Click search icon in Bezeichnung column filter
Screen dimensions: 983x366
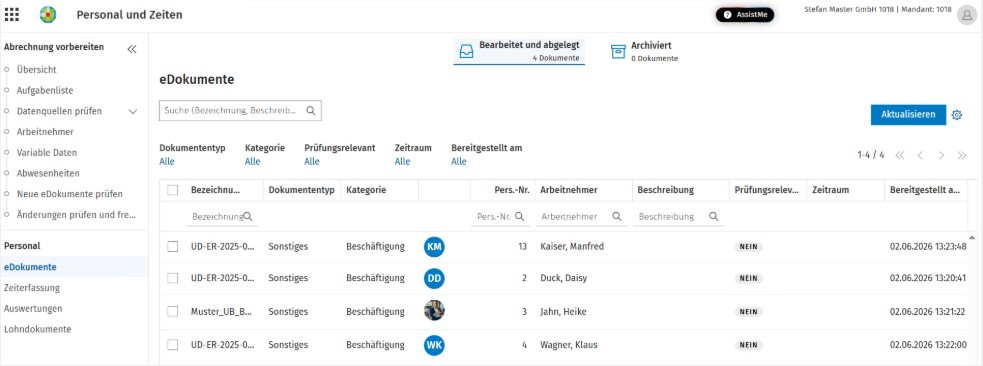[x=248, y=216]
